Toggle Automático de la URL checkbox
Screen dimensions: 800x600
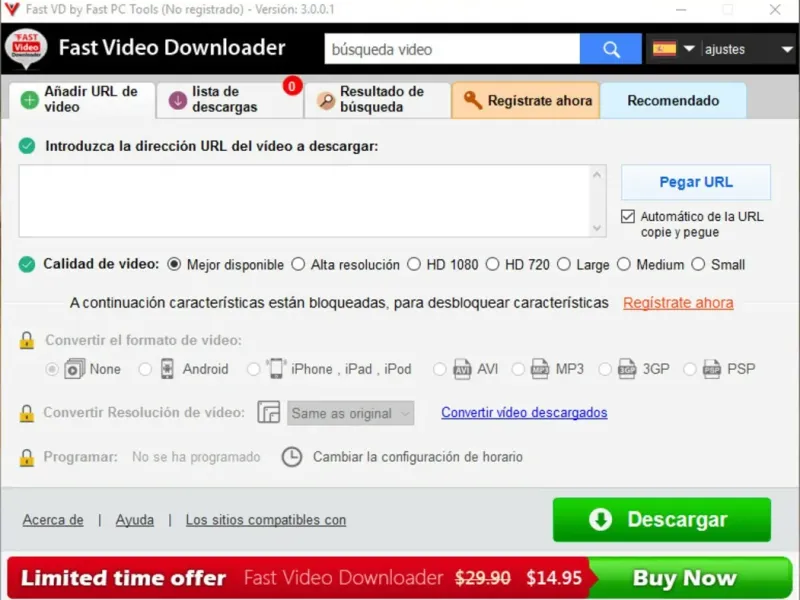point(628,216)
